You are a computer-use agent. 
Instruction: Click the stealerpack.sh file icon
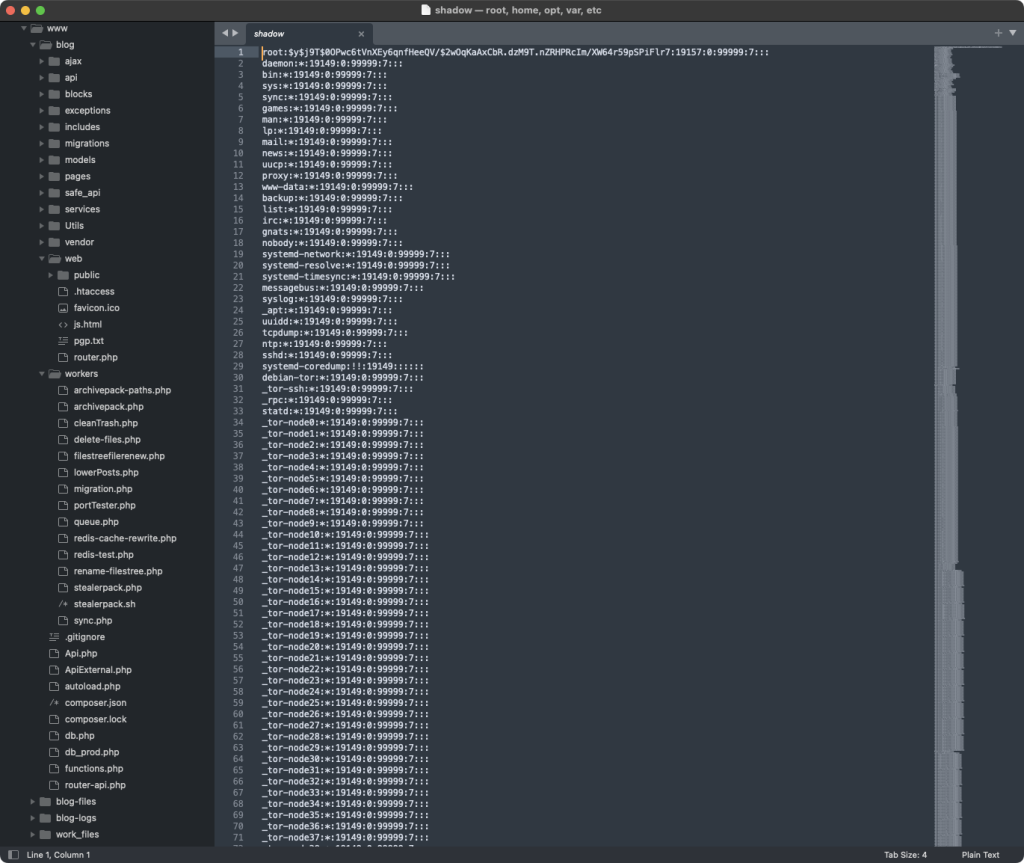pyautogui.click(x=63, y=604)
